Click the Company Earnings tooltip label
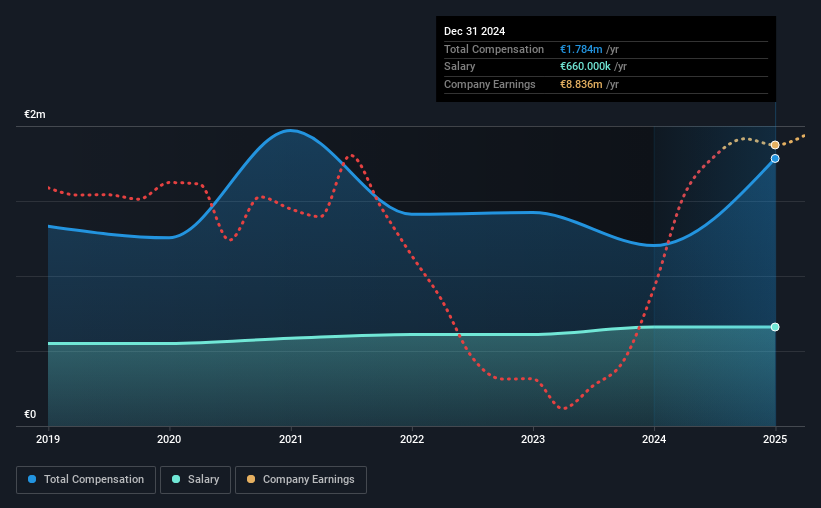 490,84
